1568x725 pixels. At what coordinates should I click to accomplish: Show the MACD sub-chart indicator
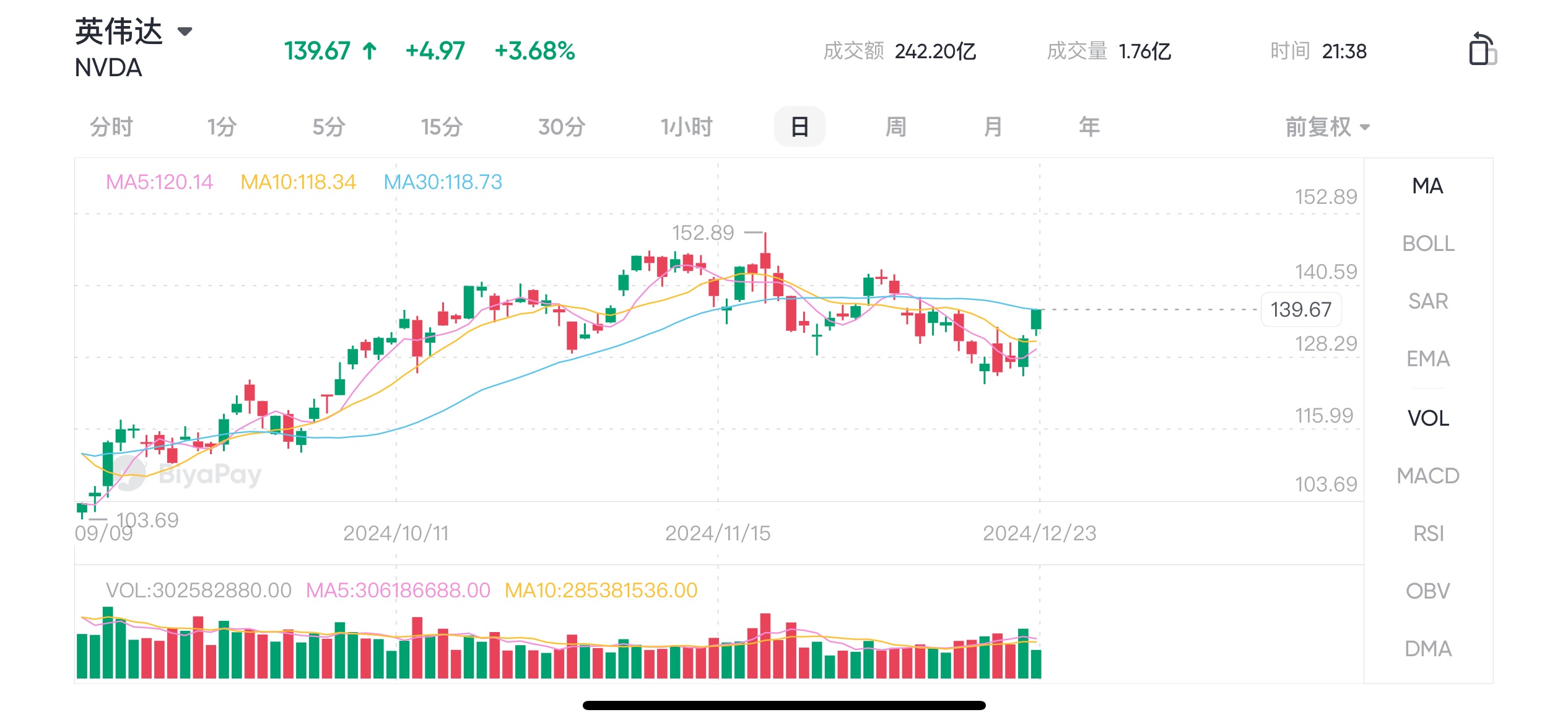coord(1428,476)
